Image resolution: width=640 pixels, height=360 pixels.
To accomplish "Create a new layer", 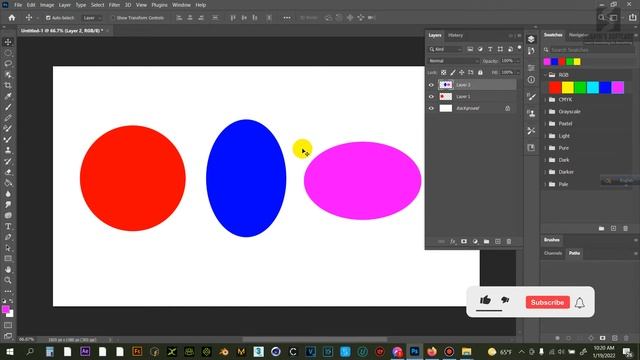I will tap(498, 242).
